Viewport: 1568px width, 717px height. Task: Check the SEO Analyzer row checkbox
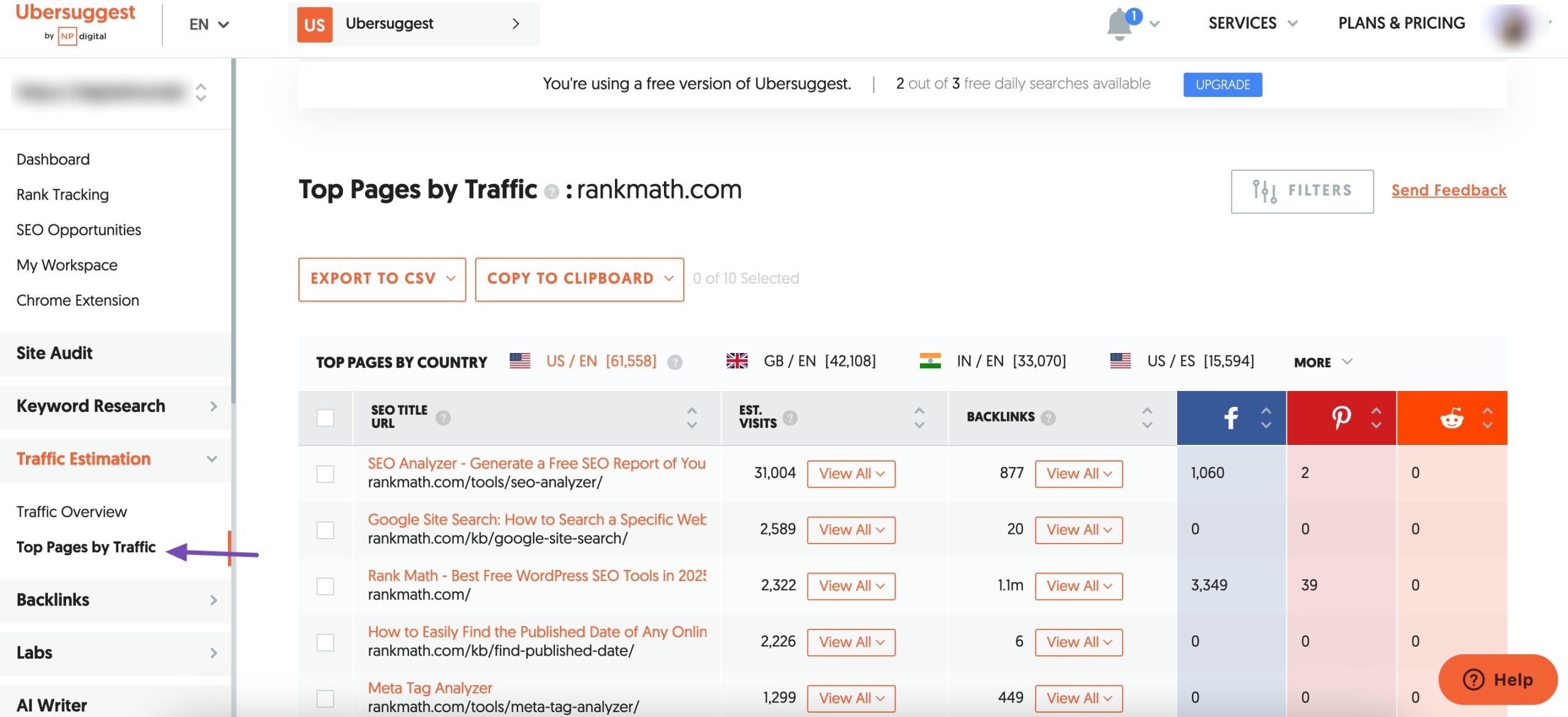[325, 474]
